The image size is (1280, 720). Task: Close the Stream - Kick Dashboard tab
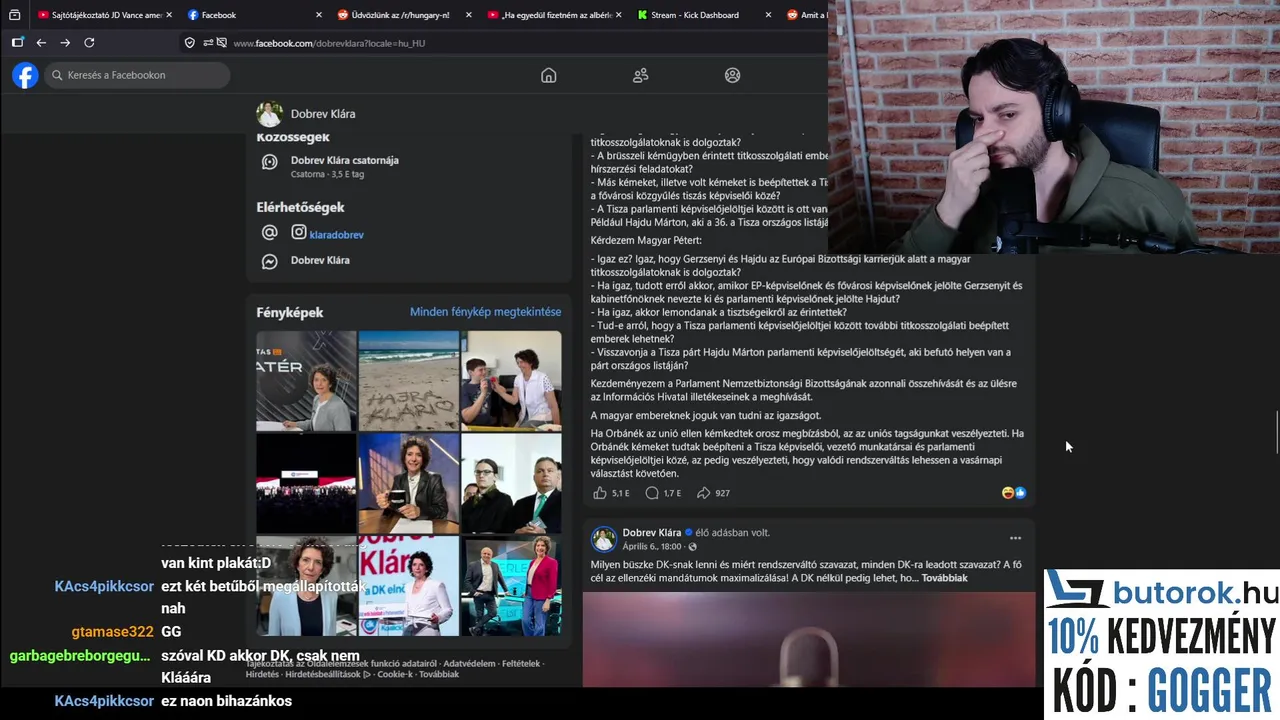click(x=768, y=15)
